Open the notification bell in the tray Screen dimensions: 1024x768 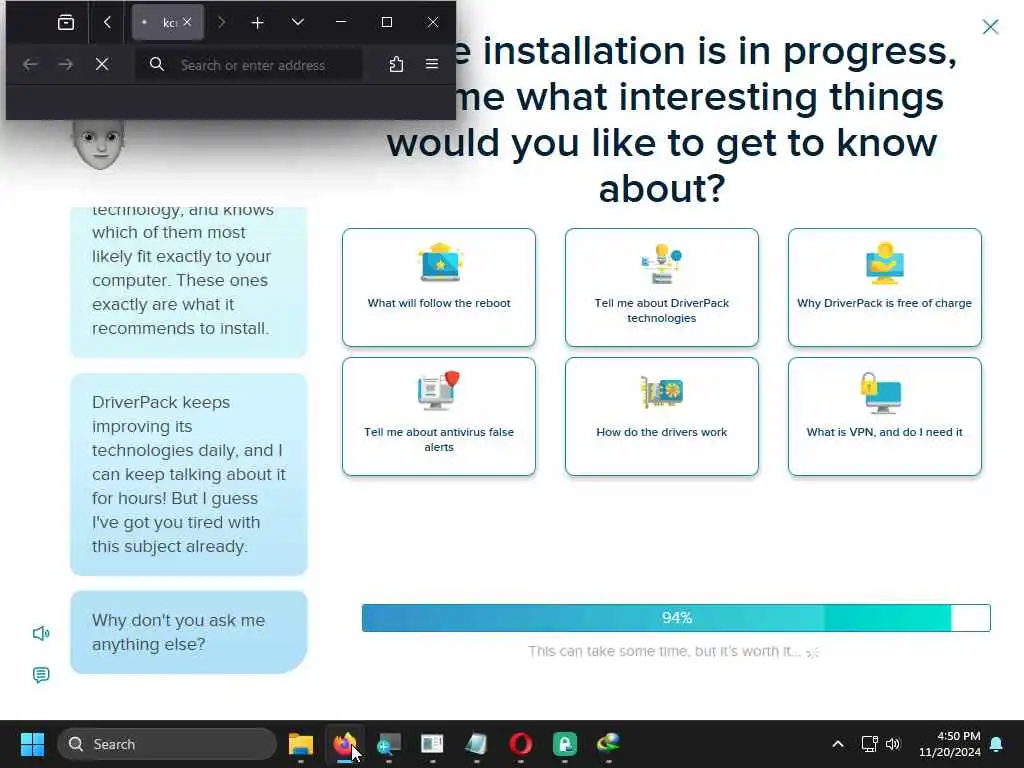click(997, 744)
